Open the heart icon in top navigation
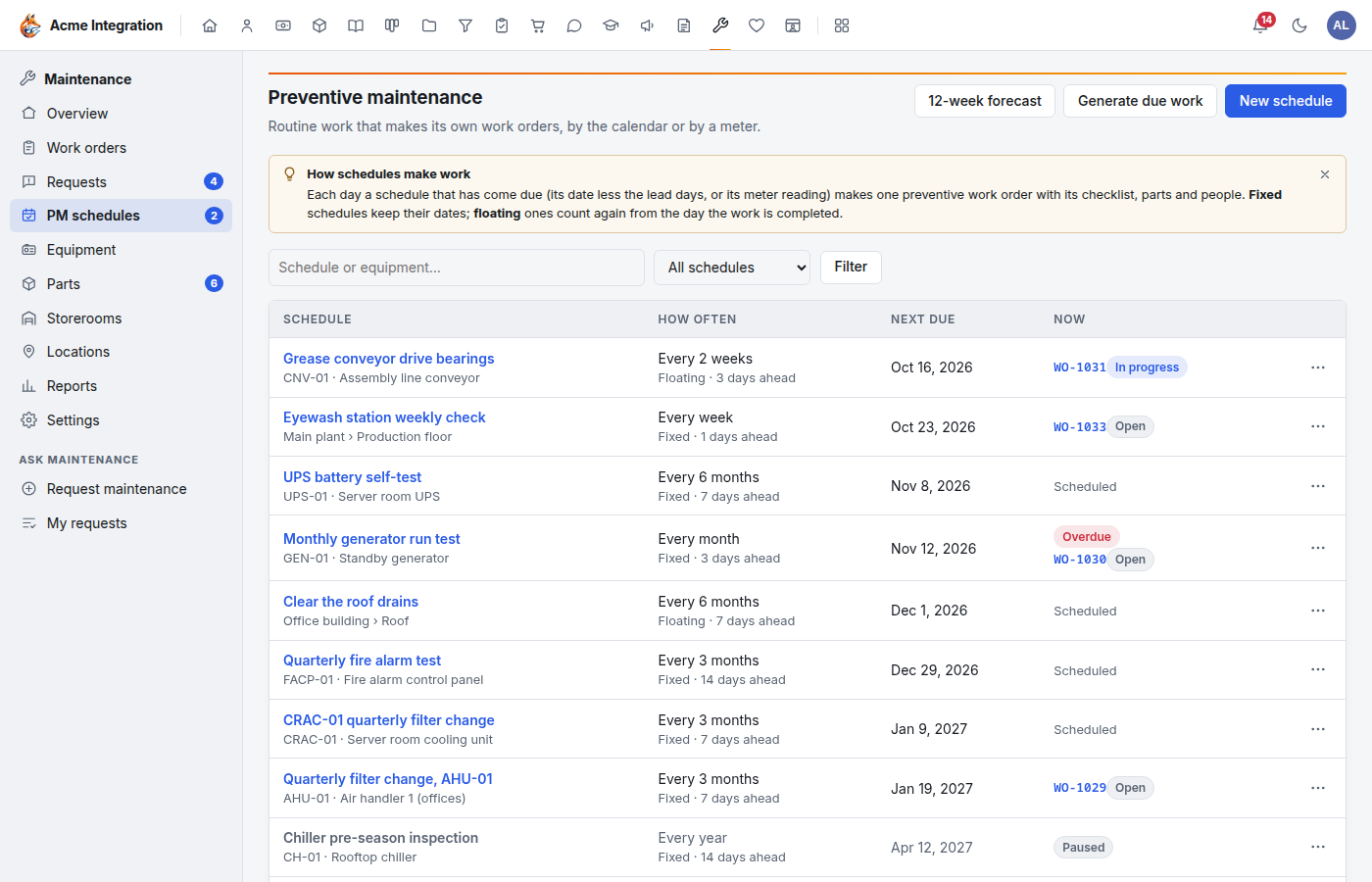The image size is (1372, 882). point(757,25)
